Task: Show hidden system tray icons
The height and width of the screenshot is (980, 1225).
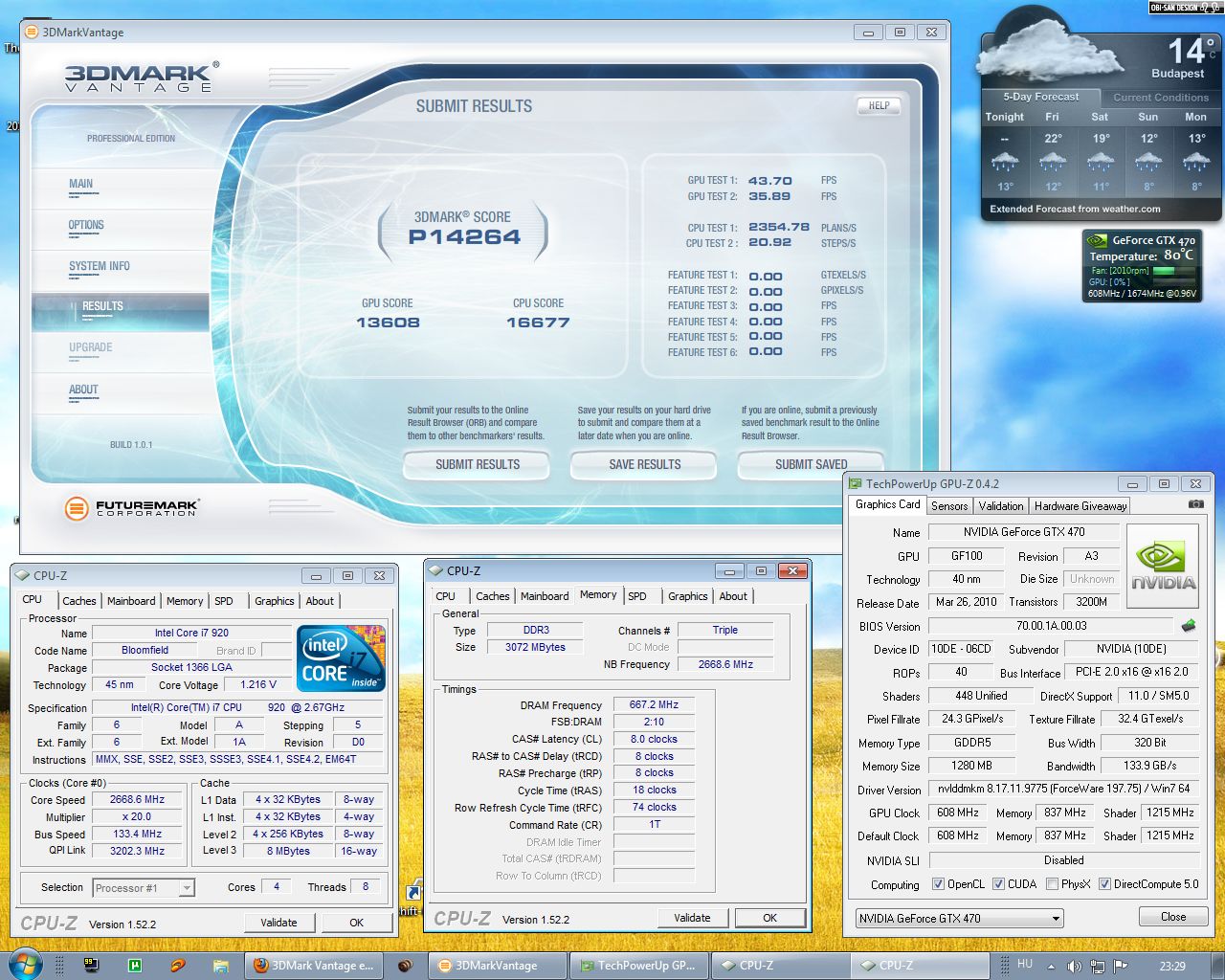Action: (1051, 966)
